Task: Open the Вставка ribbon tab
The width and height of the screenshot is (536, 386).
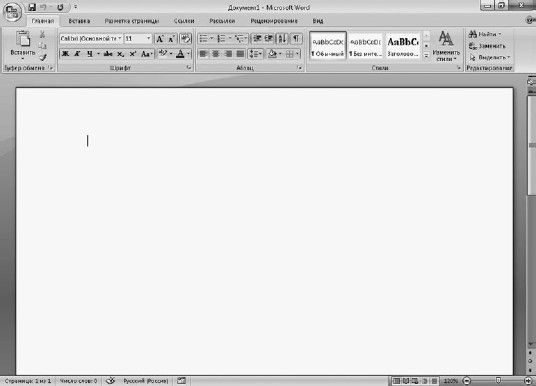Action: click(x=79, y=21)
